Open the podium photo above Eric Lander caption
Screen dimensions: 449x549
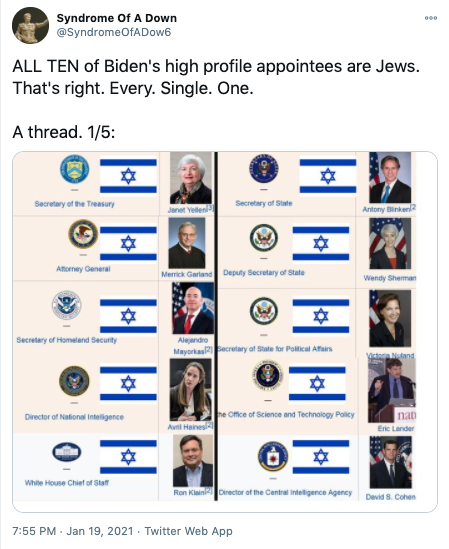(392, 390)
